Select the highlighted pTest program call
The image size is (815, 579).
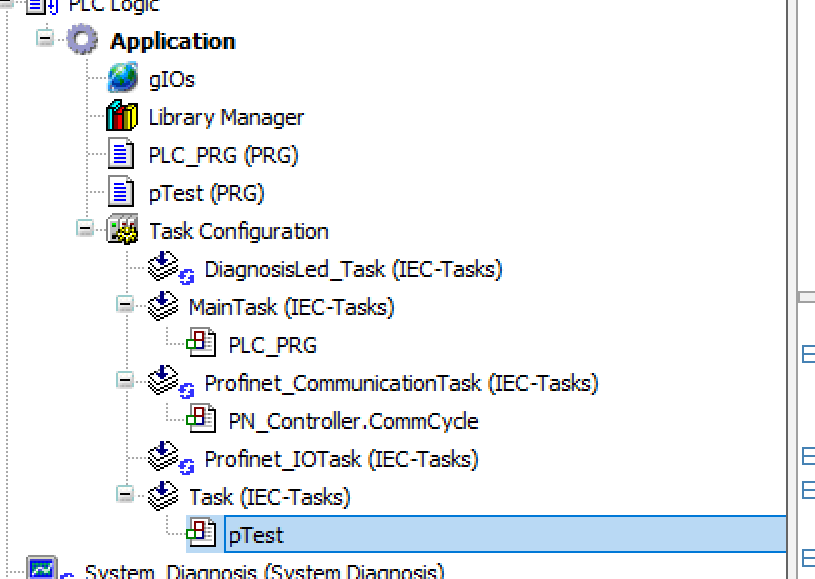coord(256,535)
